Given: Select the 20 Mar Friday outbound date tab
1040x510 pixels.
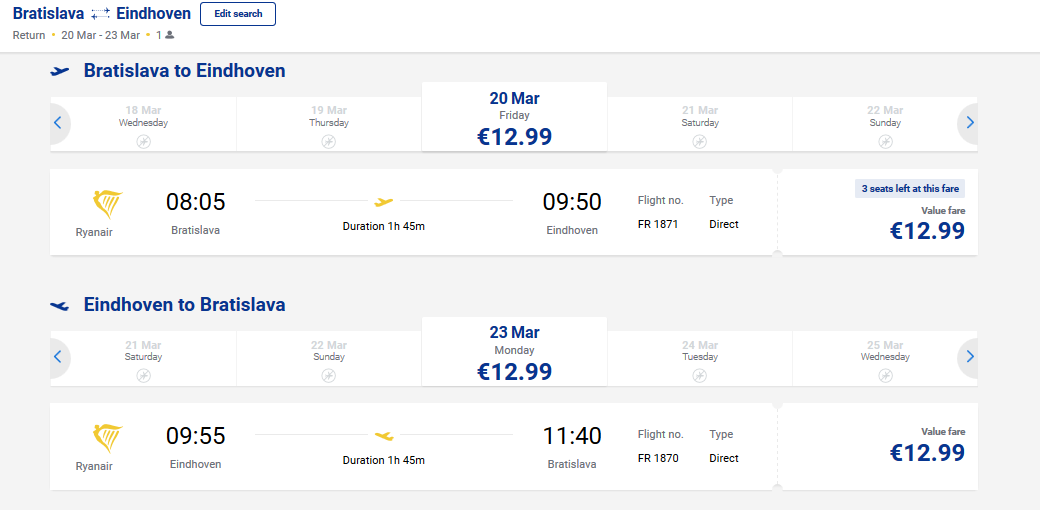Looking at the screenshot, I should point(514,117).
